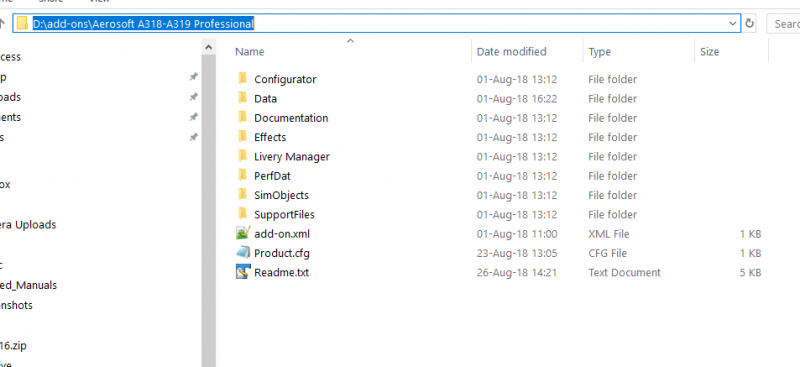Click the navigation up arrow button

pos(2,23)
